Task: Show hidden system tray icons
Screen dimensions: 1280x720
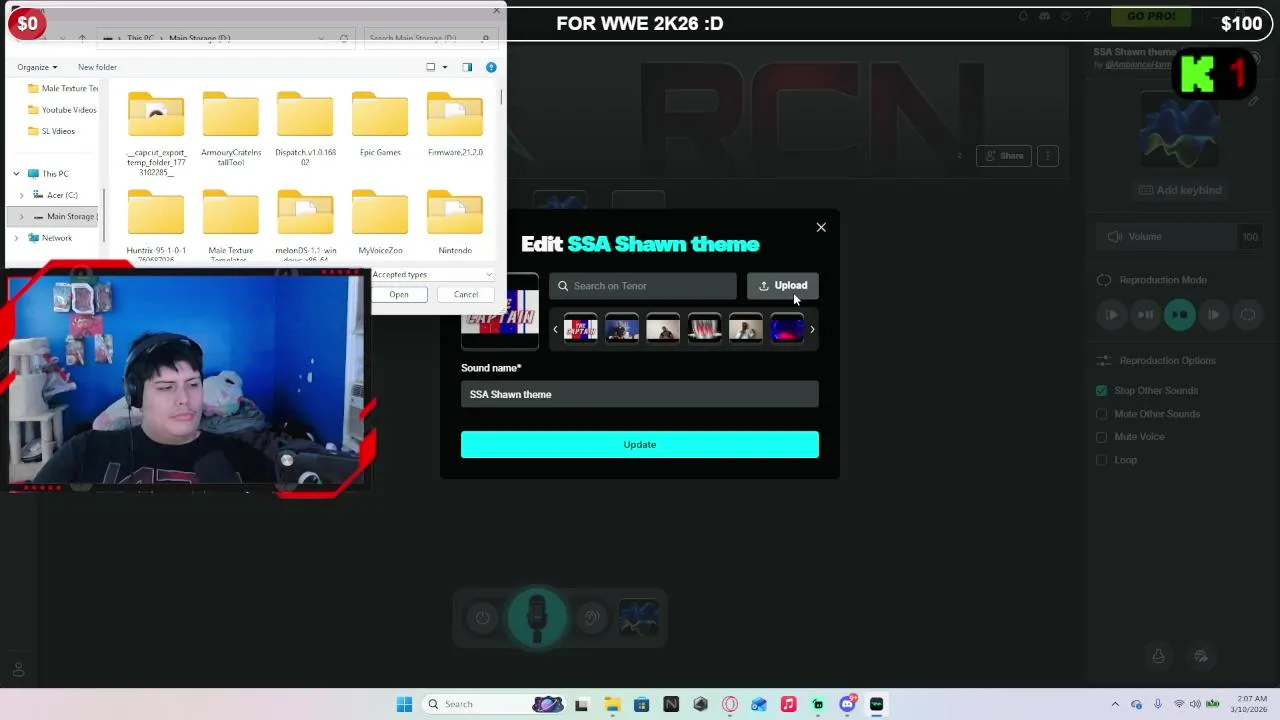Action: coord(1115,704)
